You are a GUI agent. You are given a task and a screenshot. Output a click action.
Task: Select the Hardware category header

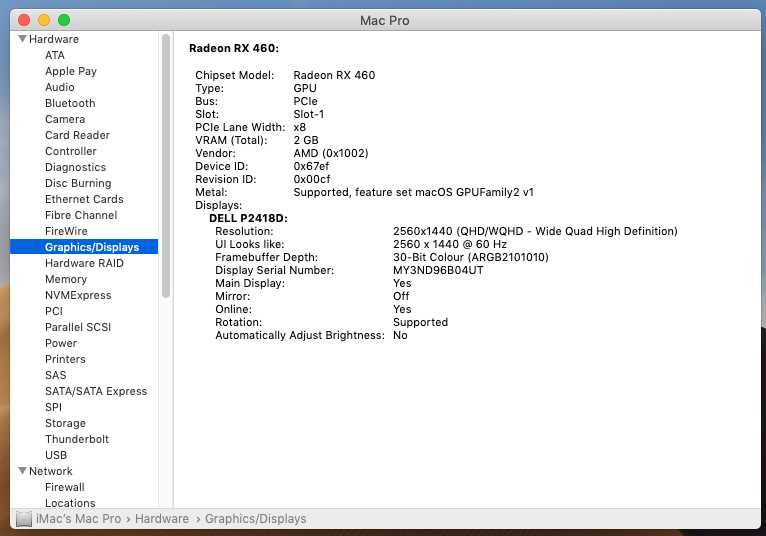54,39
